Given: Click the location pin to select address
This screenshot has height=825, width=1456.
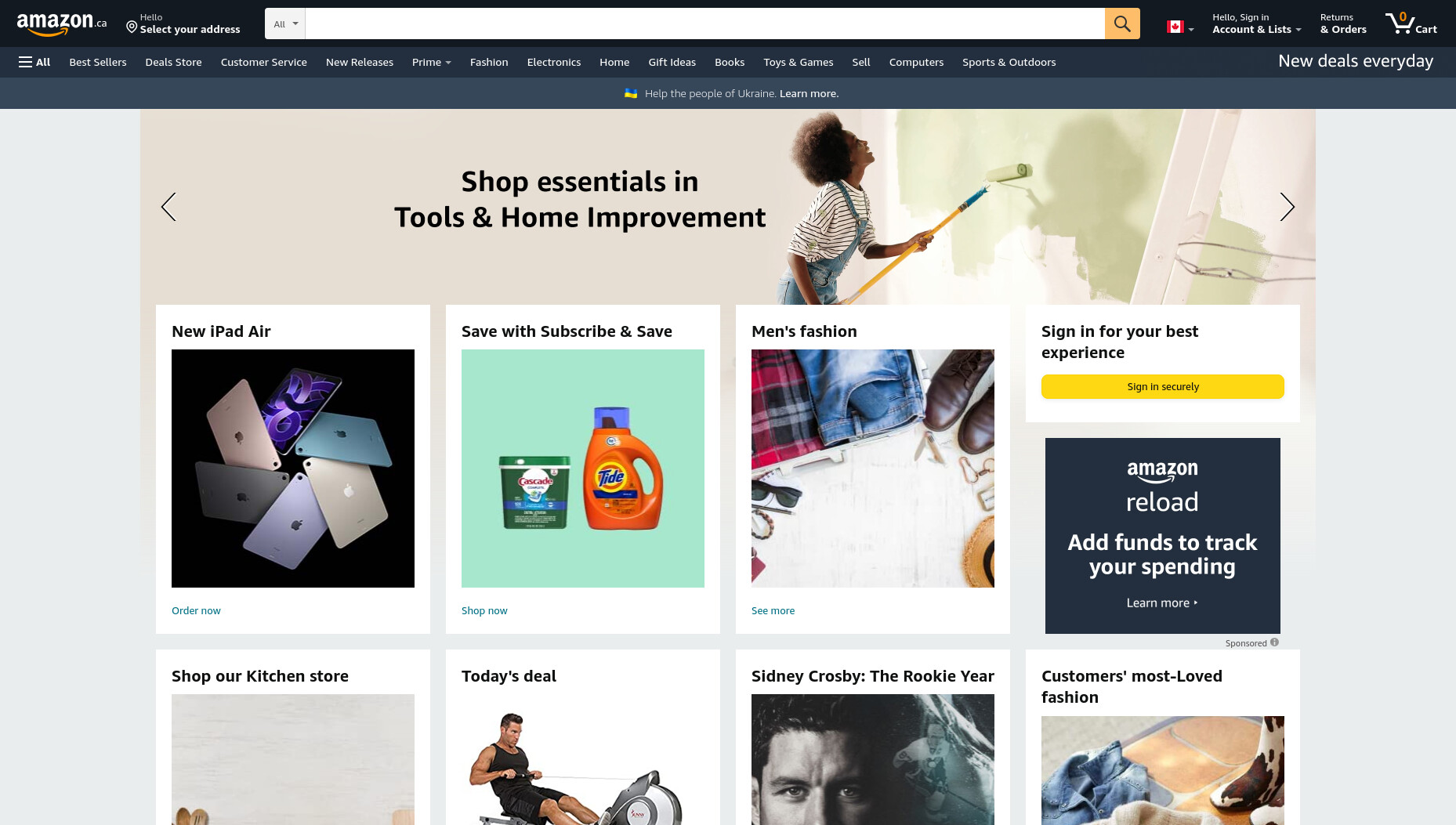Looking at the screenshot, I should tap(132, 27).
